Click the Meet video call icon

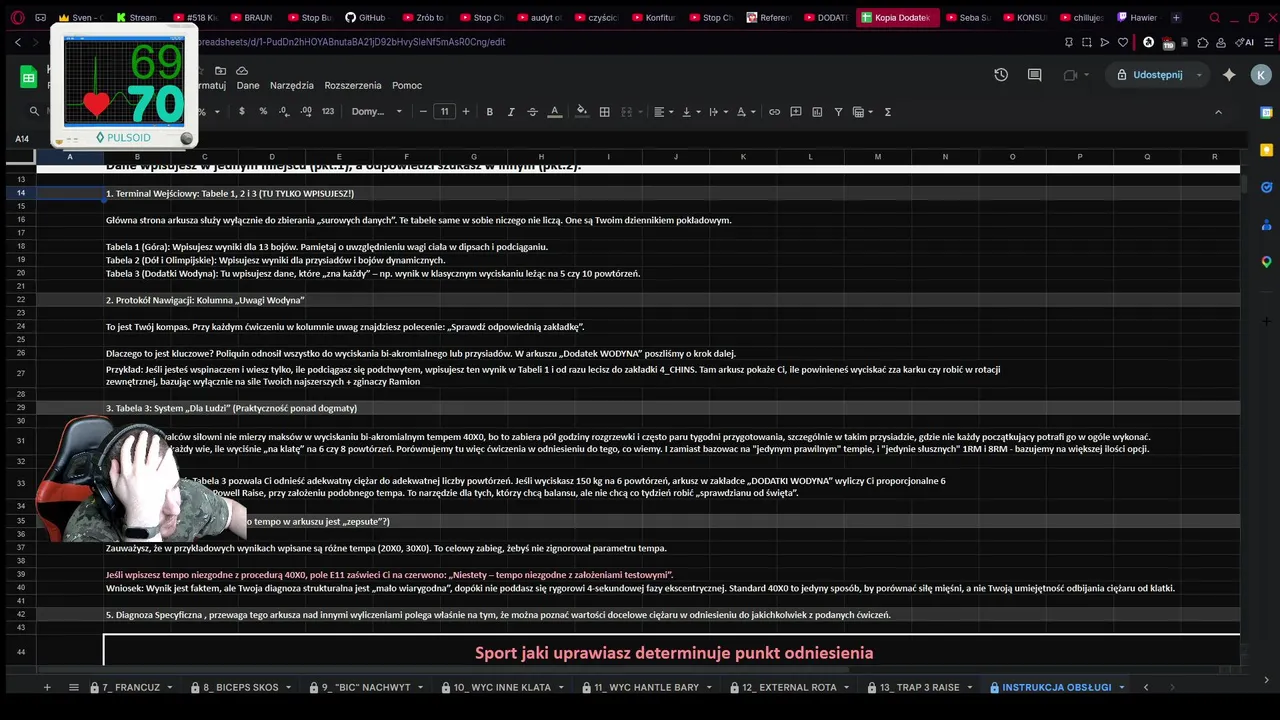(1070, 75)
